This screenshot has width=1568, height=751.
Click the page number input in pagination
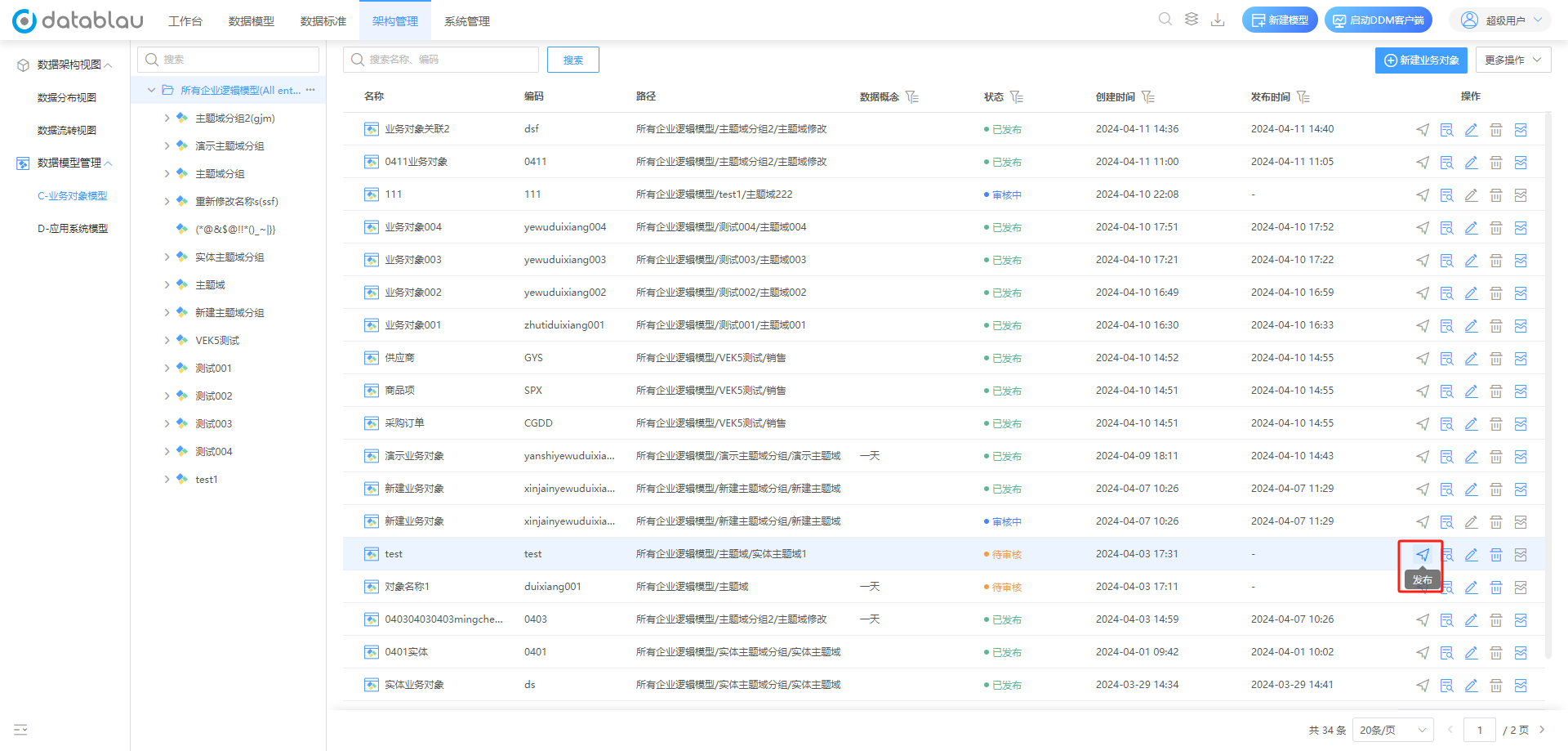pos(1480,730)
